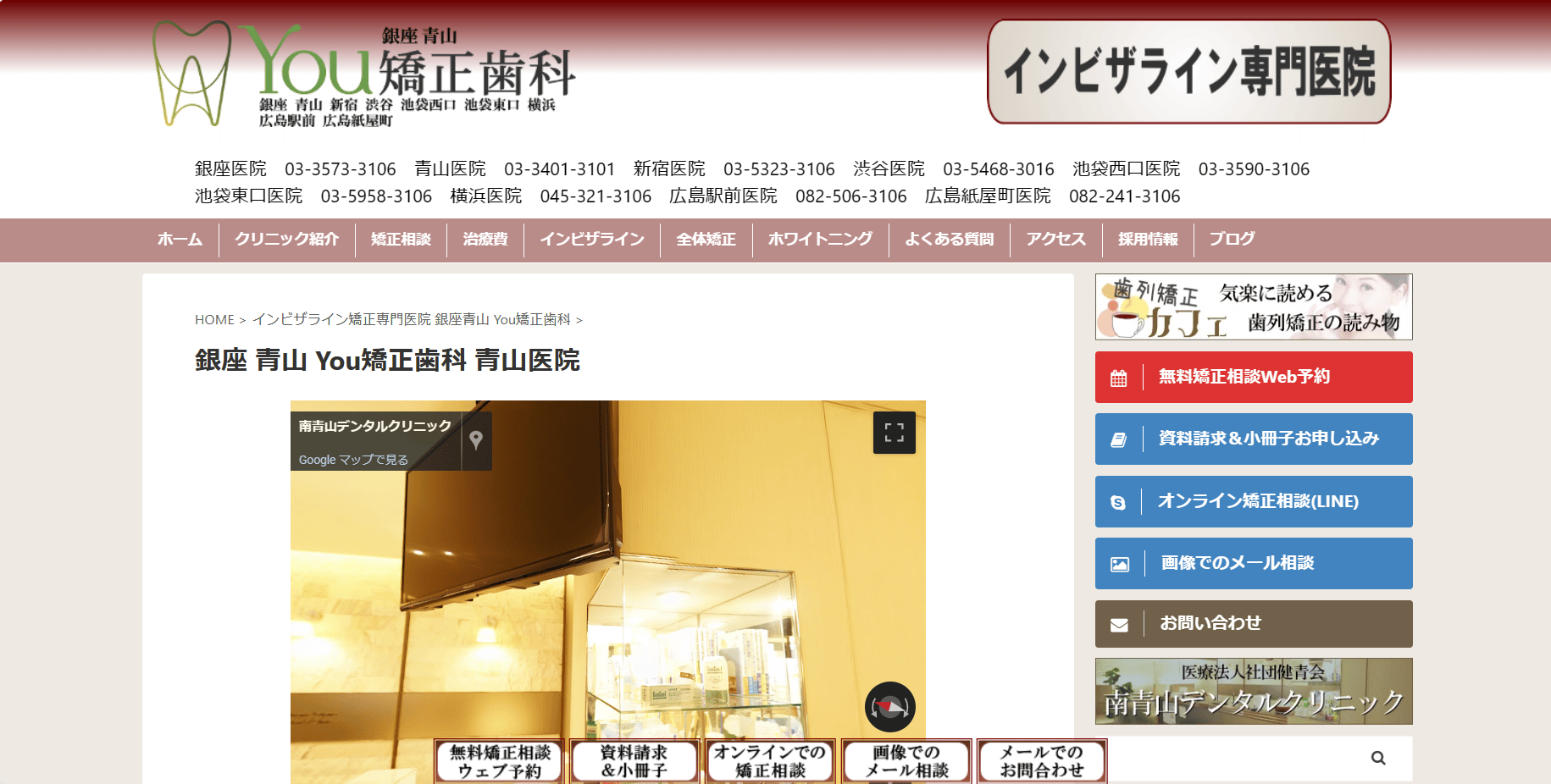This screenshot has width=1551, height=784.
Task: Expand the street view to fullscreen
Action: tap(895, 433)
